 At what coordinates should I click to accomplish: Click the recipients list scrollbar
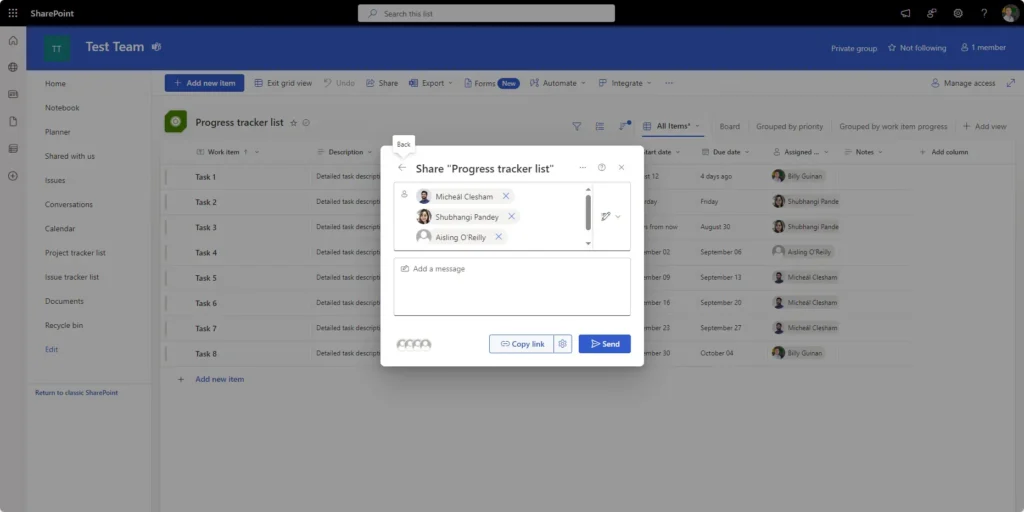588,211
